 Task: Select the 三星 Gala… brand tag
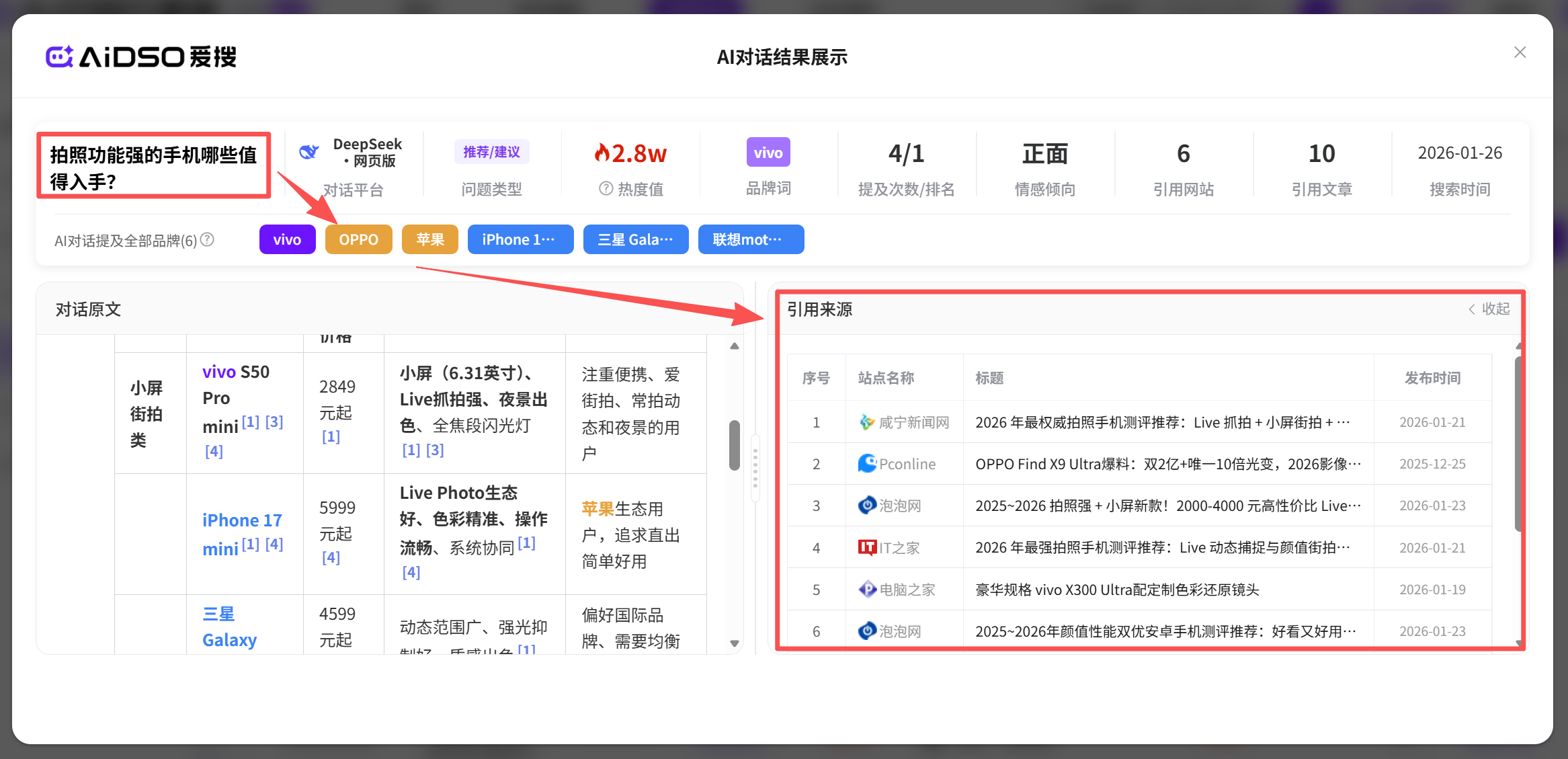(x=635, y=239)
